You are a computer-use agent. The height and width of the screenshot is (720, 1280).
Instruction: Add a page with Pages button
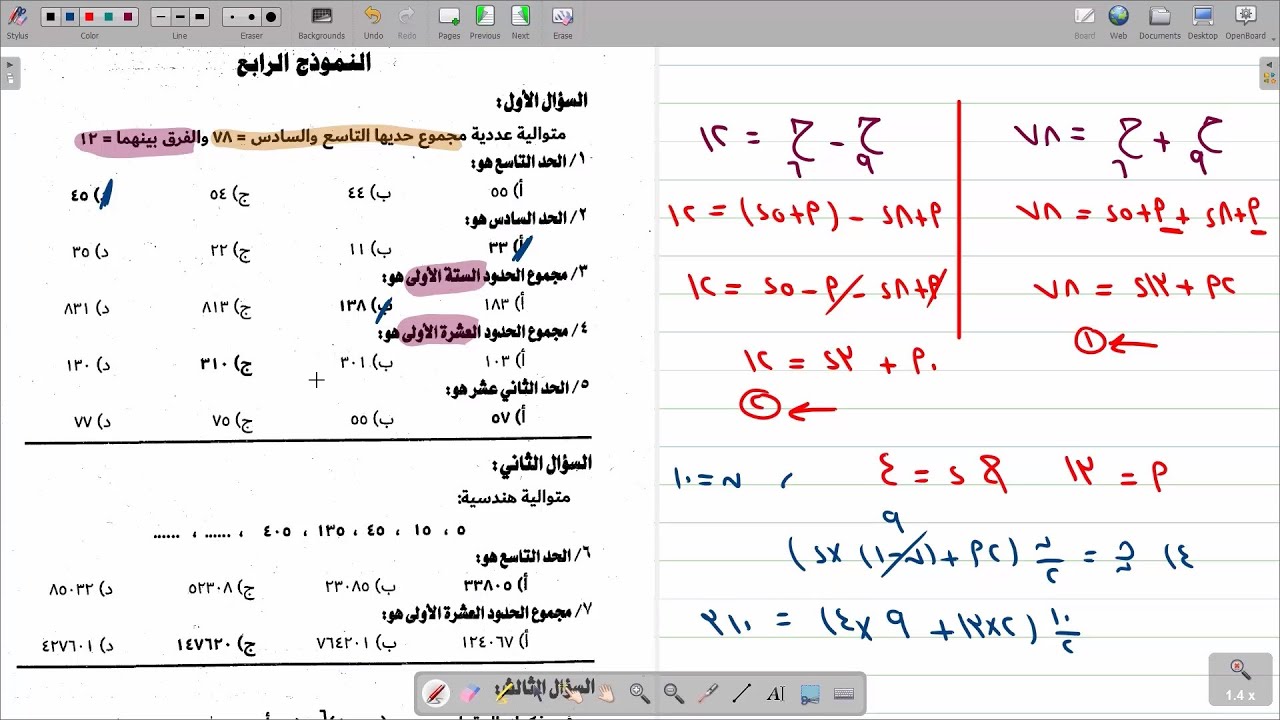[x=449, y=21]
